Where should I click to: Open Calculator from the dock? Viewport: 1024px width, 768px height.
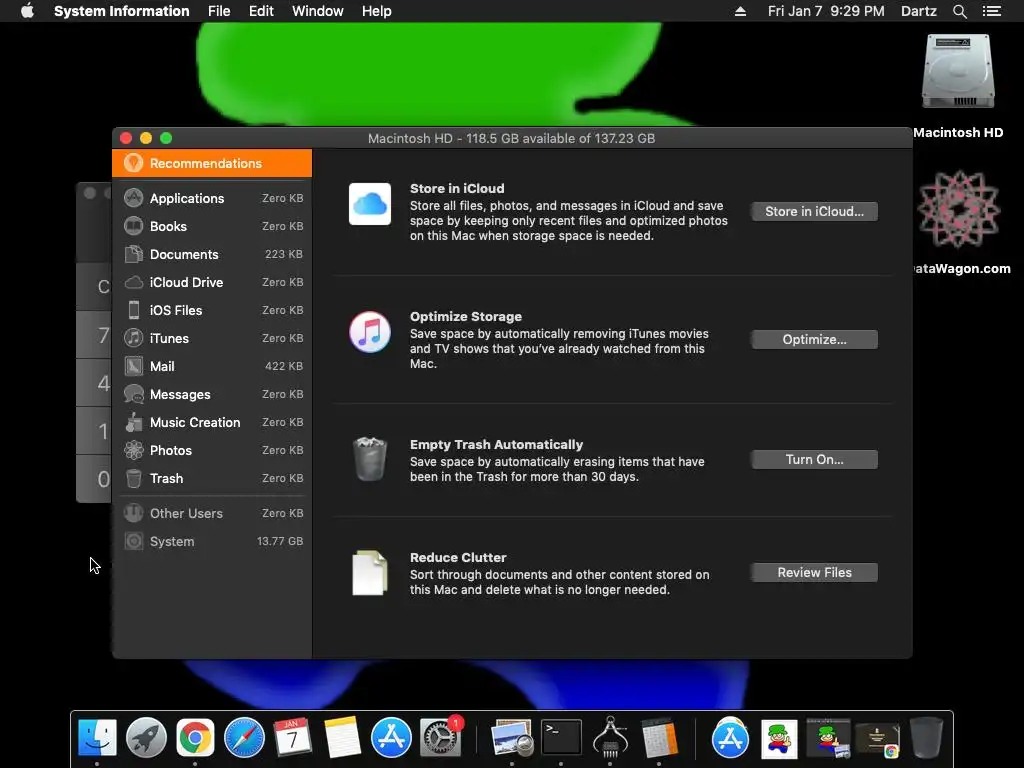(659, 737)
